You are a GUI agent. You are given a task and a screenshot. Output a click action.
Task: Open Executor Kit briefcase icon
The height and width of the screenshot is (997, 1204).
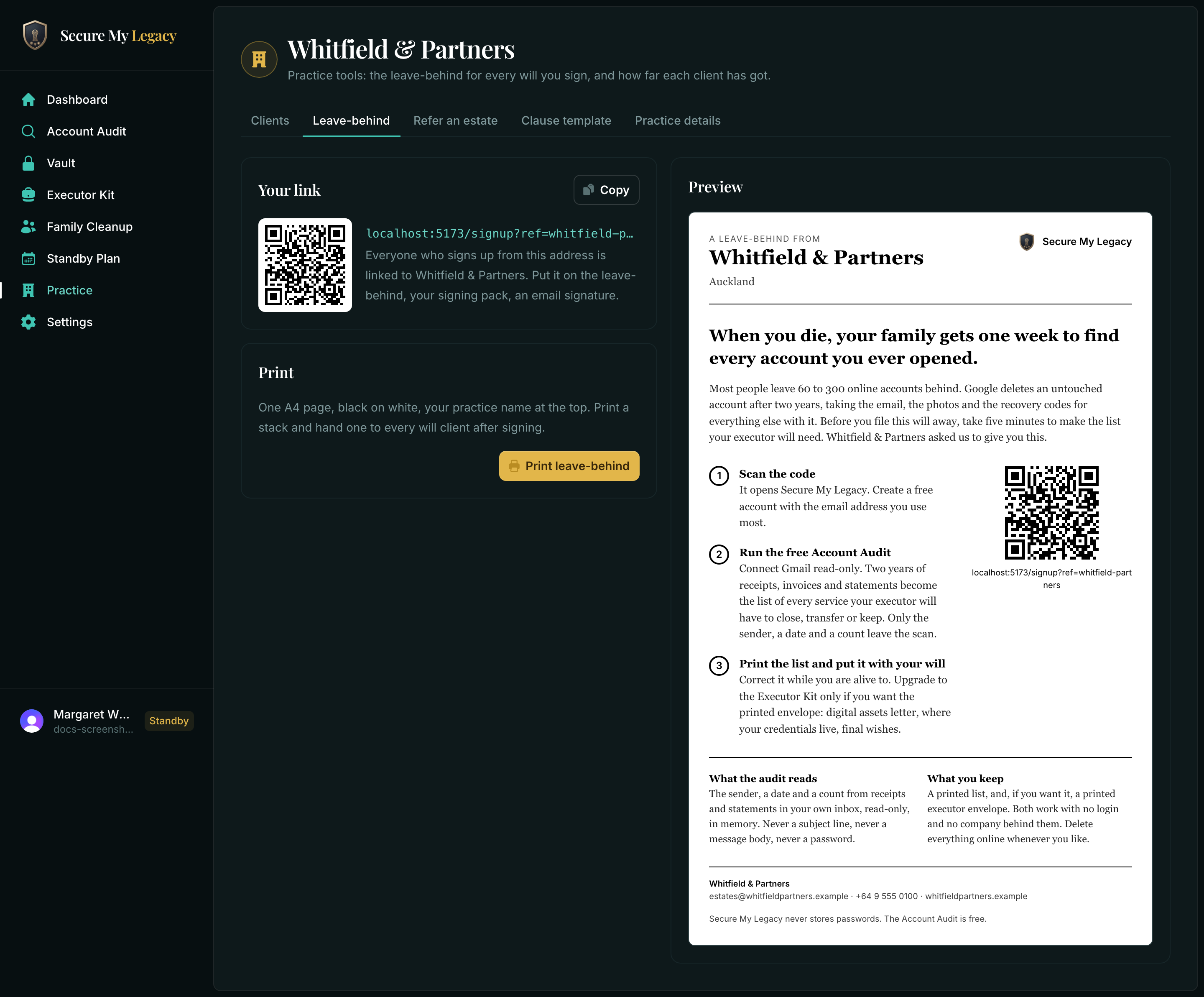click(28, 195)
